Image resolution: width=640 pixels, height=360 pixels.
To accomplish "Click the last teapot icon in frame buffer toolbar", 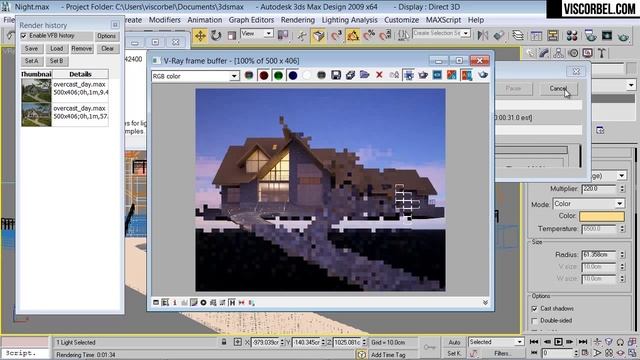I will click(483, 75).
